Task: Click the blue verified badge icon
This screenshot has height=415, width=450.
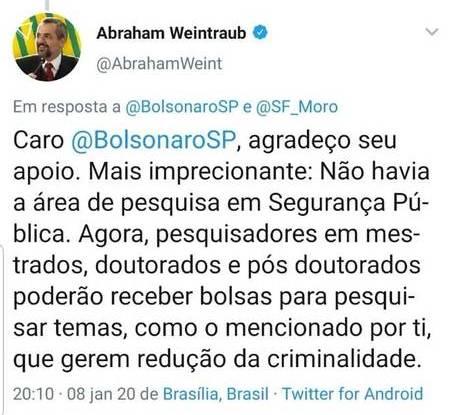Action: pos(260,33)
